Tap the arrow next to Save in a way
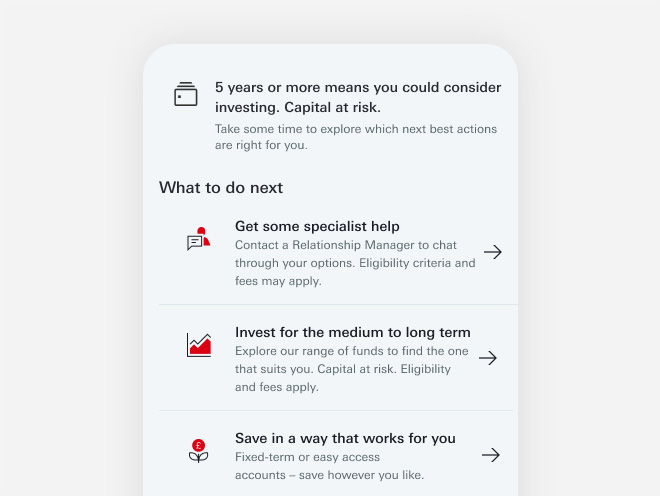 490,455
